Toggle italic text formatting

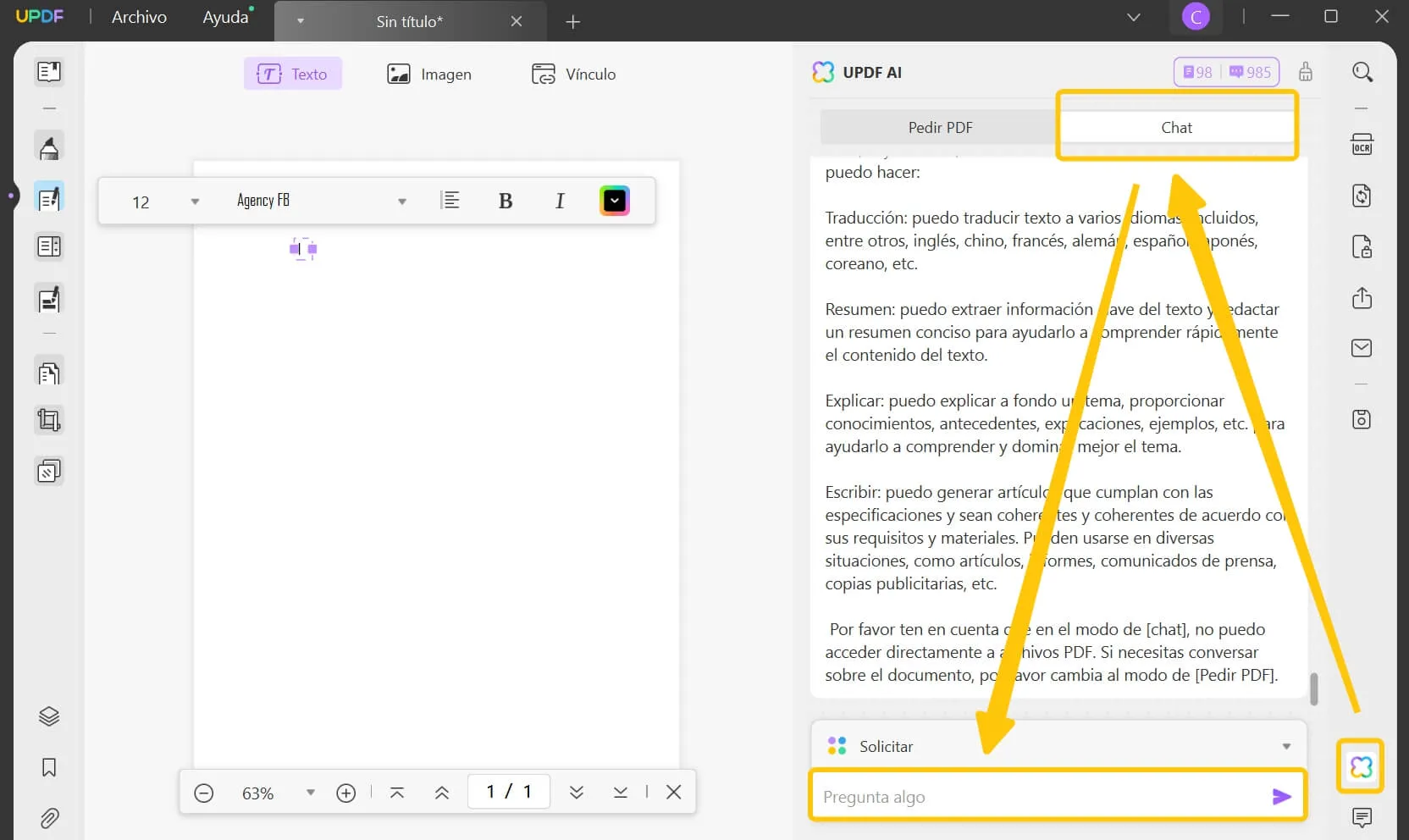(x=560, y=201)
